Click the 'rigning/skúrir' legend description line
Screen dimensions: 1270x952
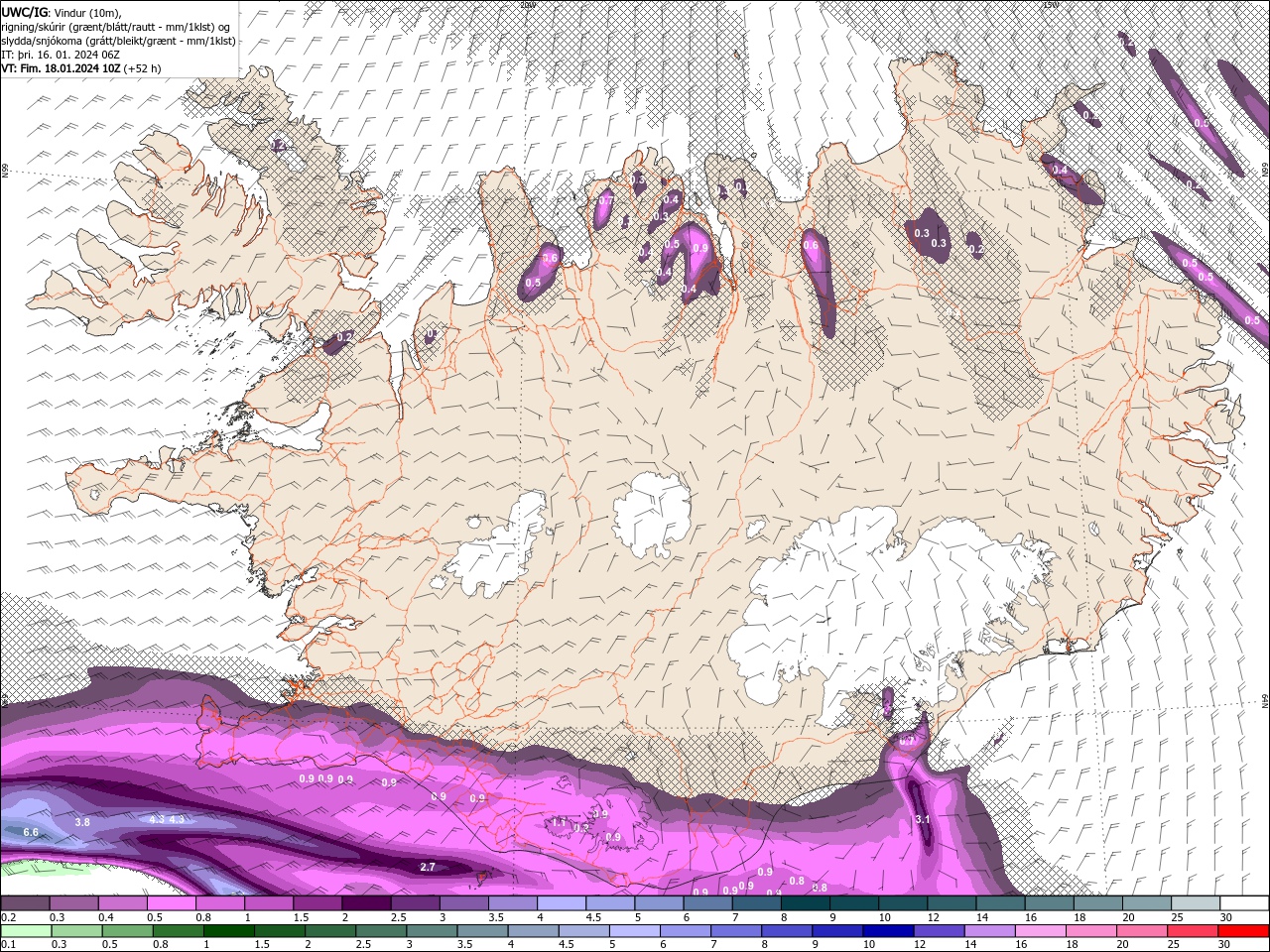point(116,27)
